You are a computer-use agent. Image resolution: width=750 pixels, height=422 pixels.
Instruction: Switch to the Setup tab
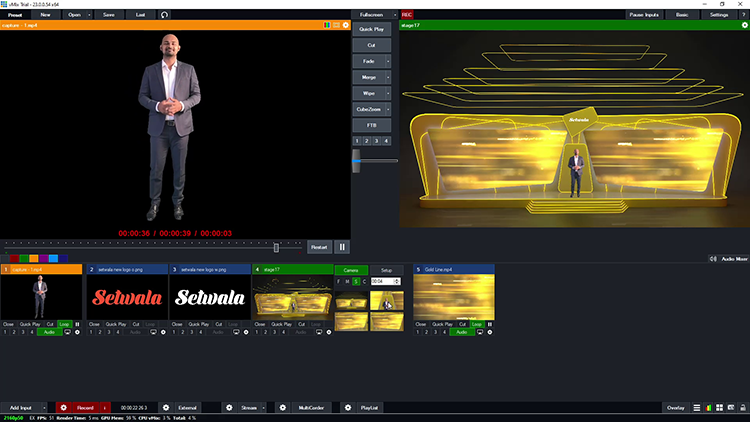tap(385, 270)
